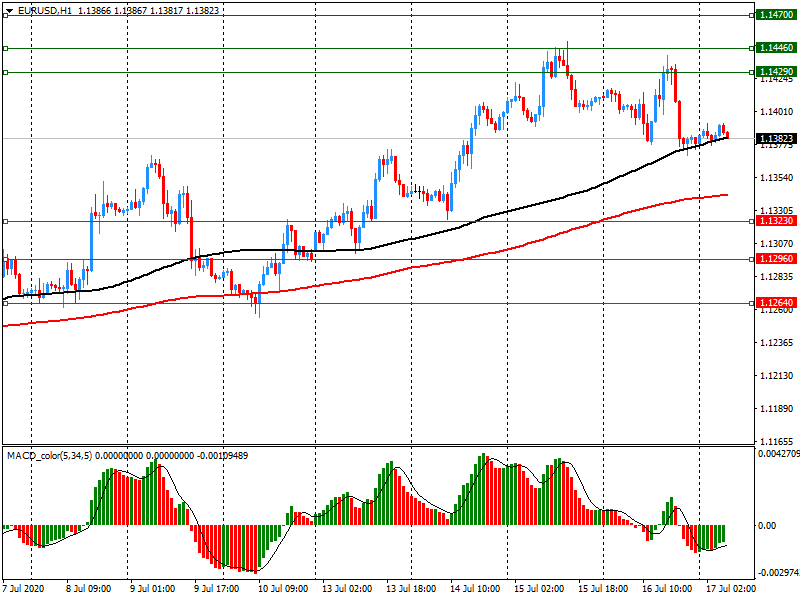Select right handle of 1.12960 line
The height and width of the screenshot is (600, 800).
tap(752, 259)
